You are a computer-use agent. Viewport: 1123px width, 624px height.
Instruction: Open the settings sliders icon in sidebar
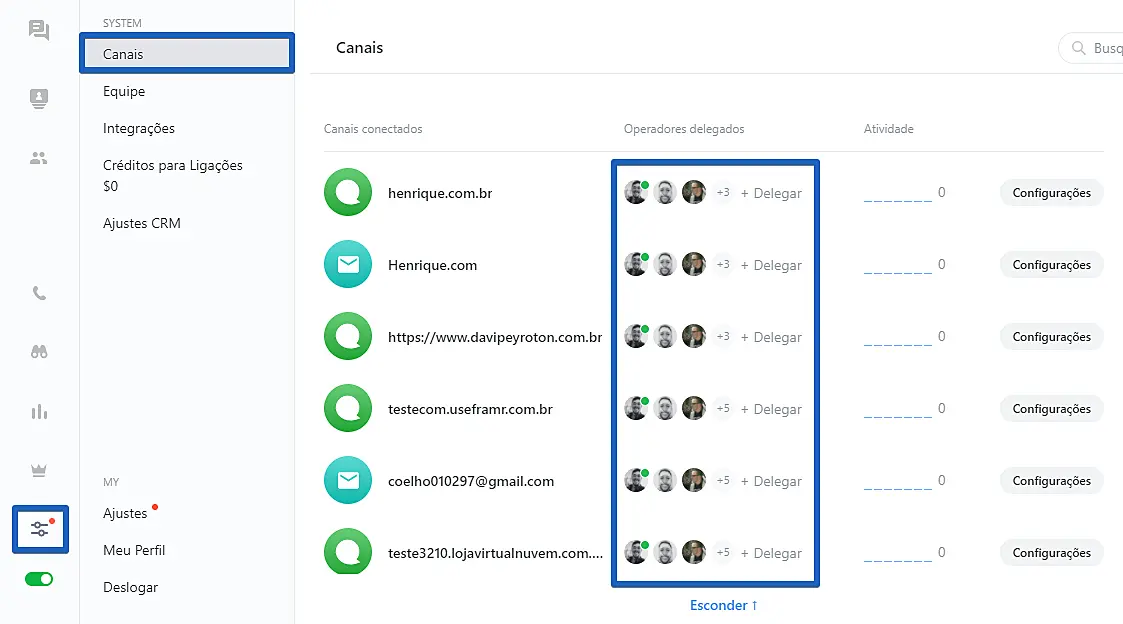40,529
